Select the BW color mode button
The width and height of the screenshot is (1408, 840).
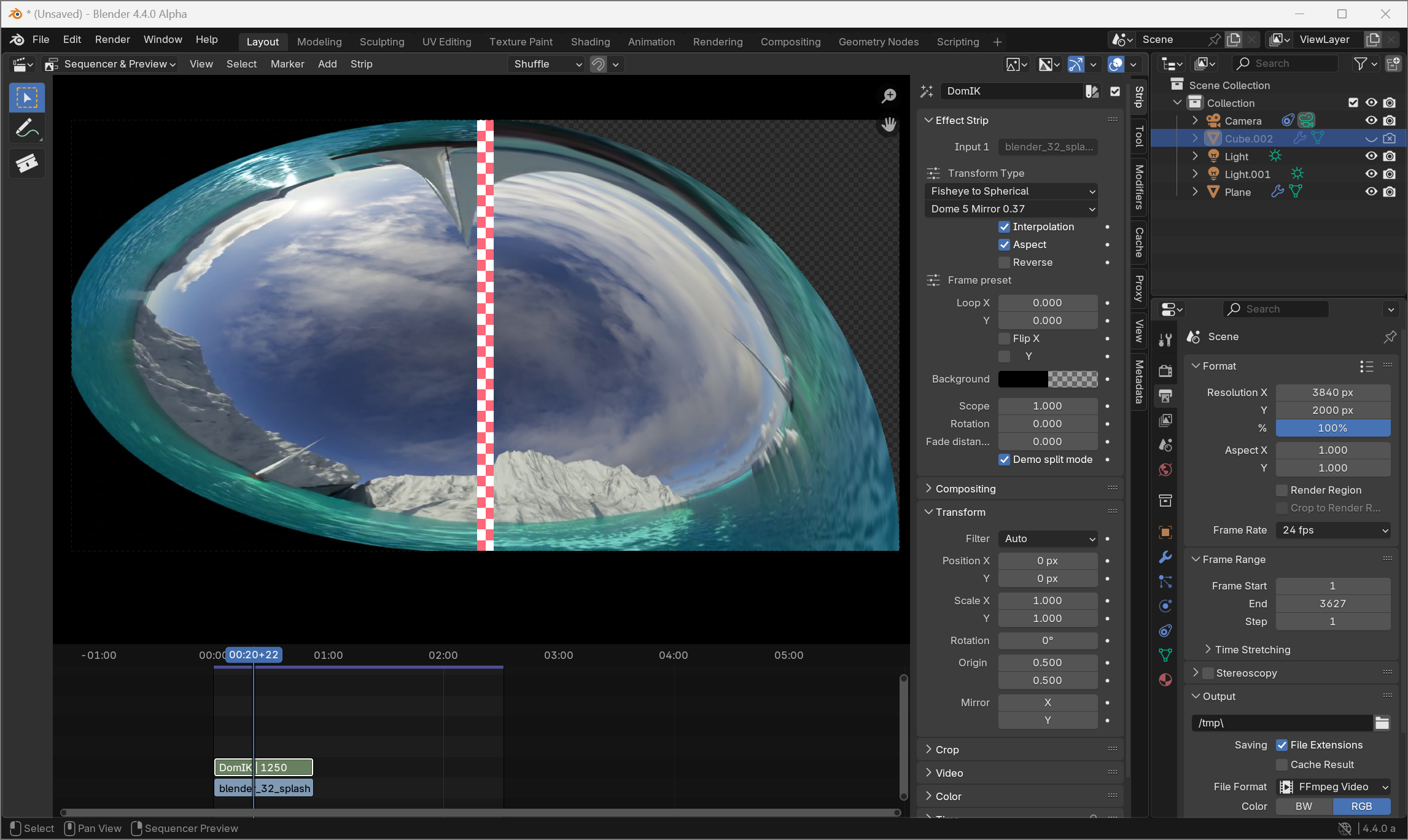(1304, 806)
